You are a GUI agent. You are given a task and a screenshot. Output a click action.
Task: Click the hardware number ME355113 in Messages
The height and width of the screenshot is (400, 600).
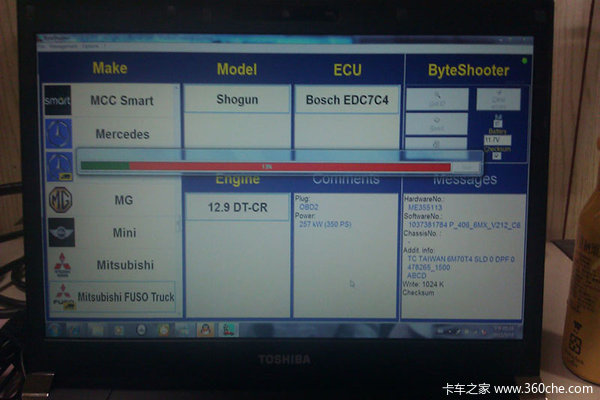(425, 207)
